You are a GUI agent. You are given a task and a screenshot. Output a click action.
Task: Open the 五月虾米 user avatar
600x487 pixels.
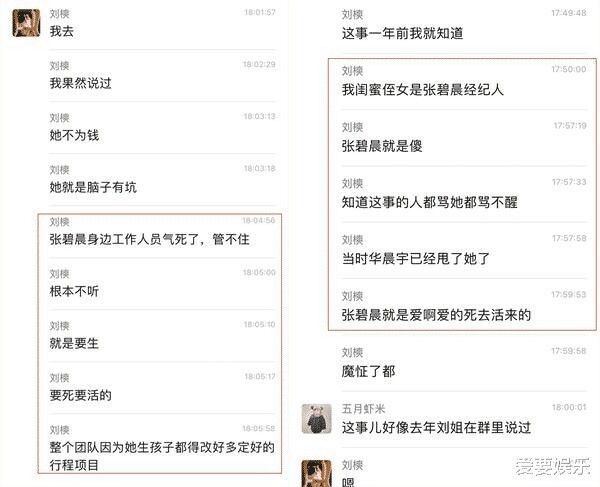point(316,419)
